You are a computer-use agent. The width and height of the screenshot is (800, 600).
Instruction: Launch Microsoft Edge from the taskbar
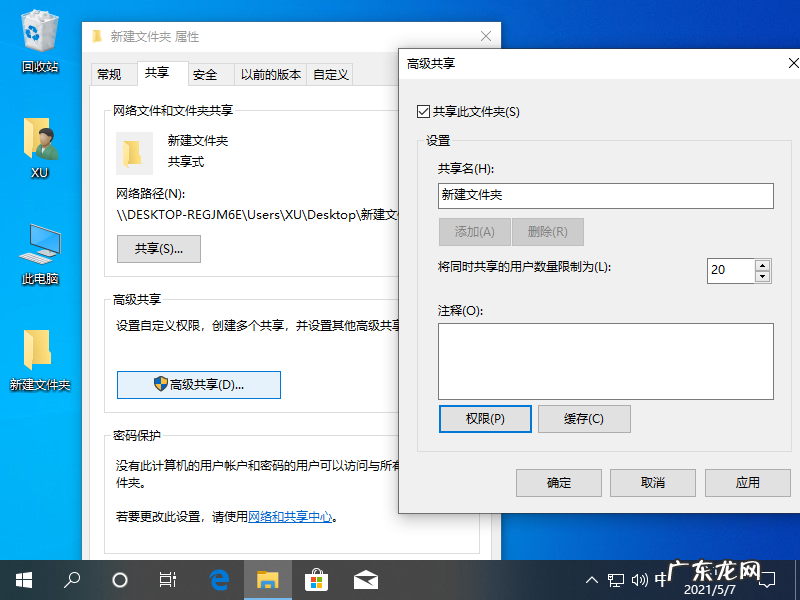[218, 580]
